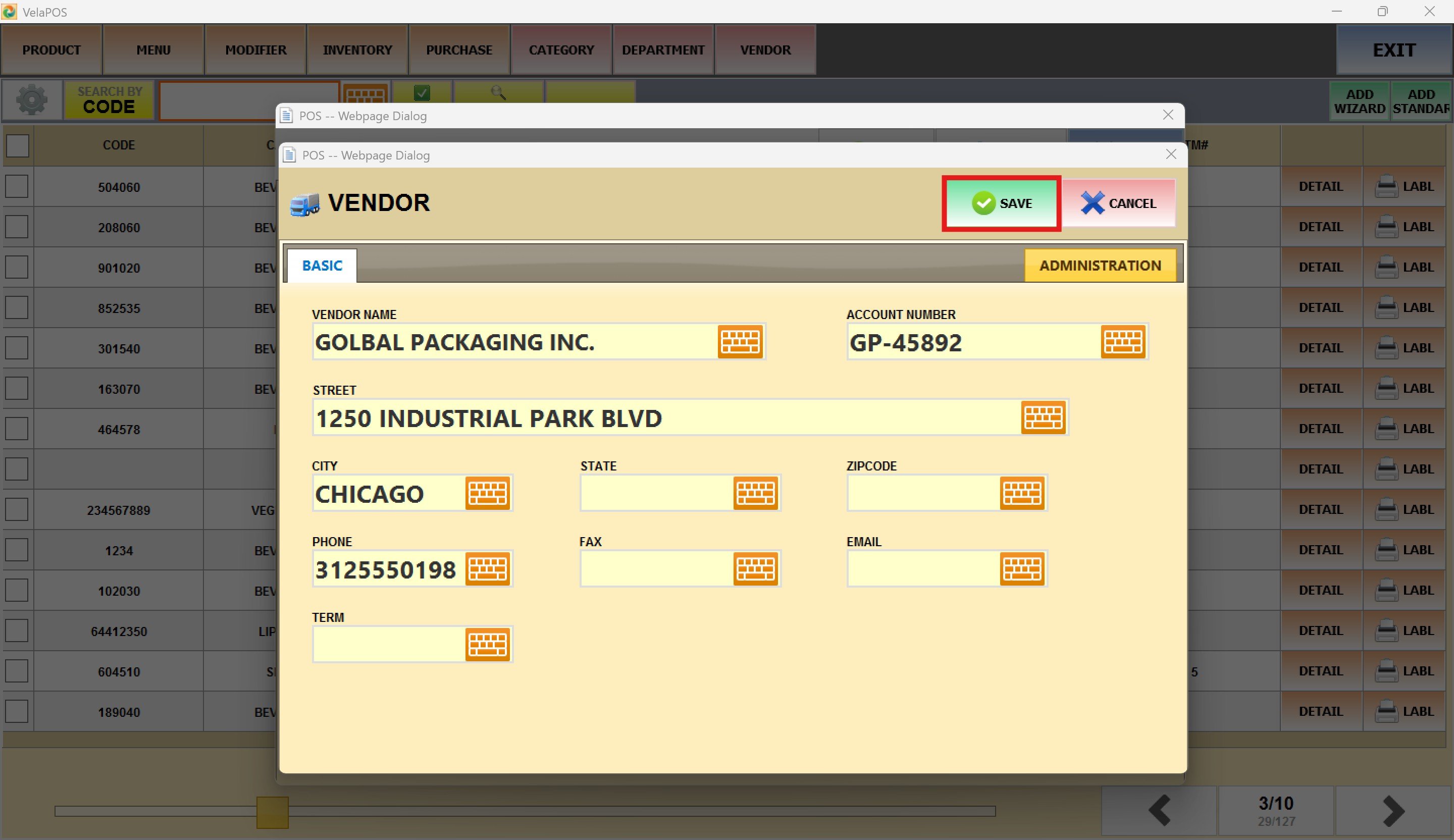
Task: Open on-screen keyboard for Account Number
Action: (x=1122, y=342)
